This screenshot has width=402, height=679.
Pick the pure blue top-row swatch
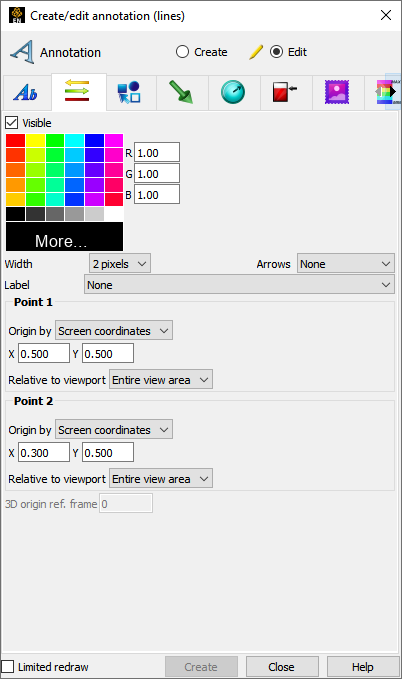point(94,141)
